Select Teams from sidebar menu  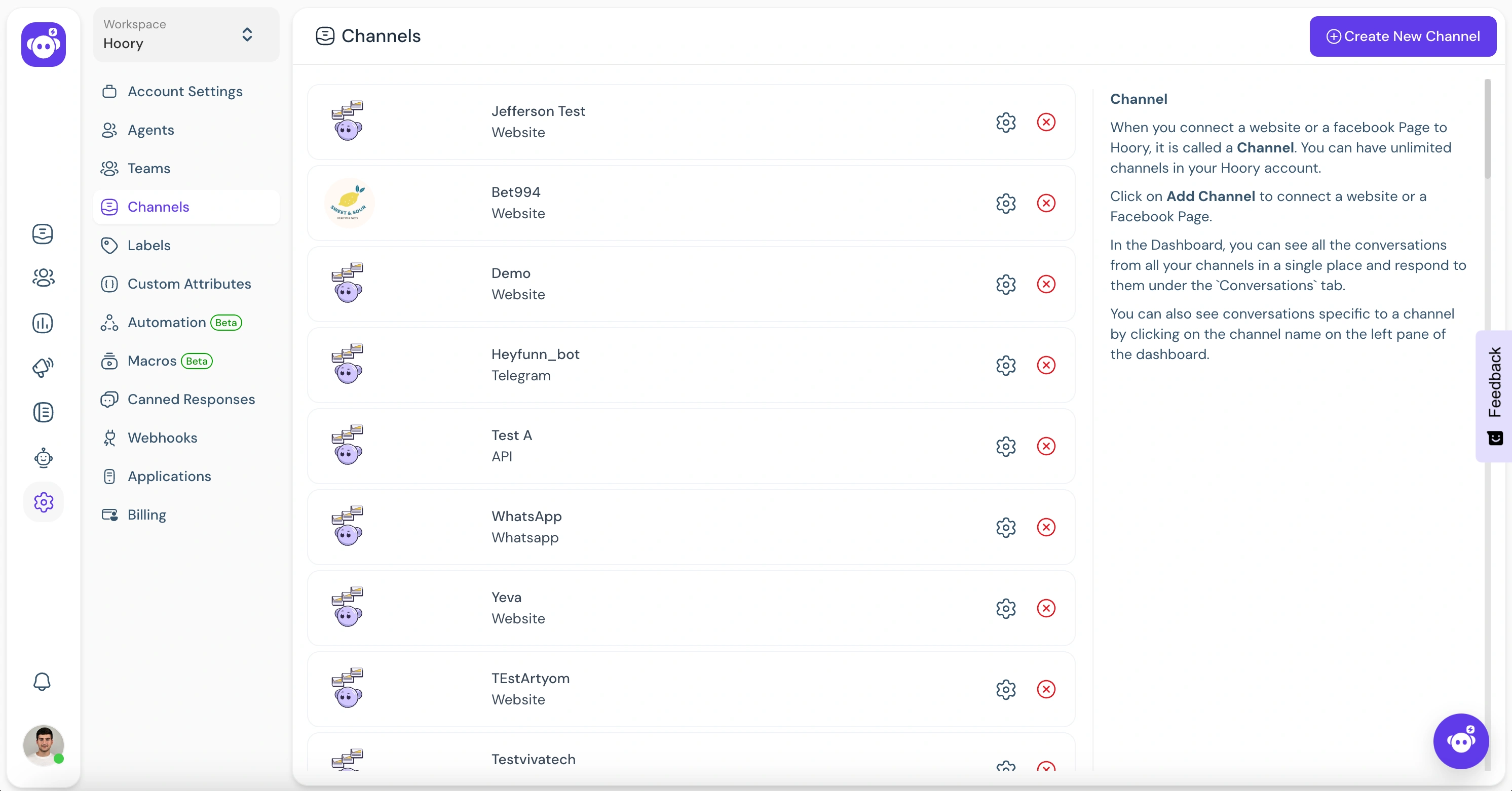[x=149, y=168]
